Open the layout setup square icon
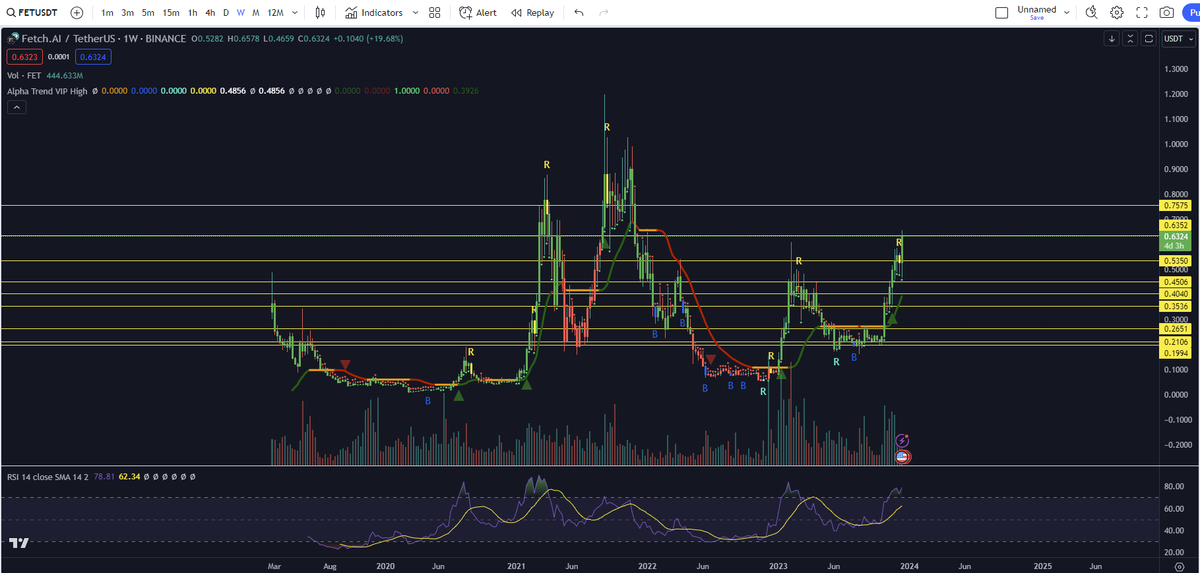The width and height of the screenshot is (1200, 573). pyautogui.click(x=1002, y=13)
